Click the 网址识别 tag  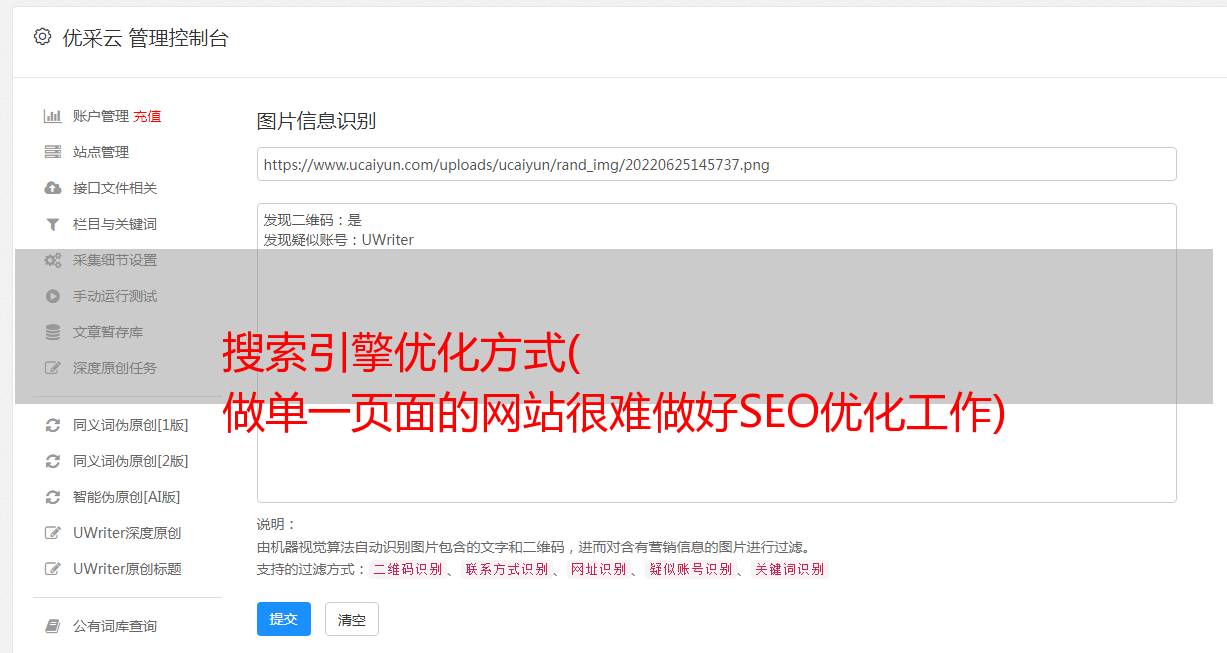(x=598, y=569)
